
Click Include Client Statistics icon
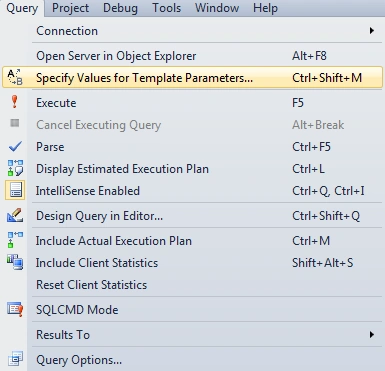pos(15,262)
